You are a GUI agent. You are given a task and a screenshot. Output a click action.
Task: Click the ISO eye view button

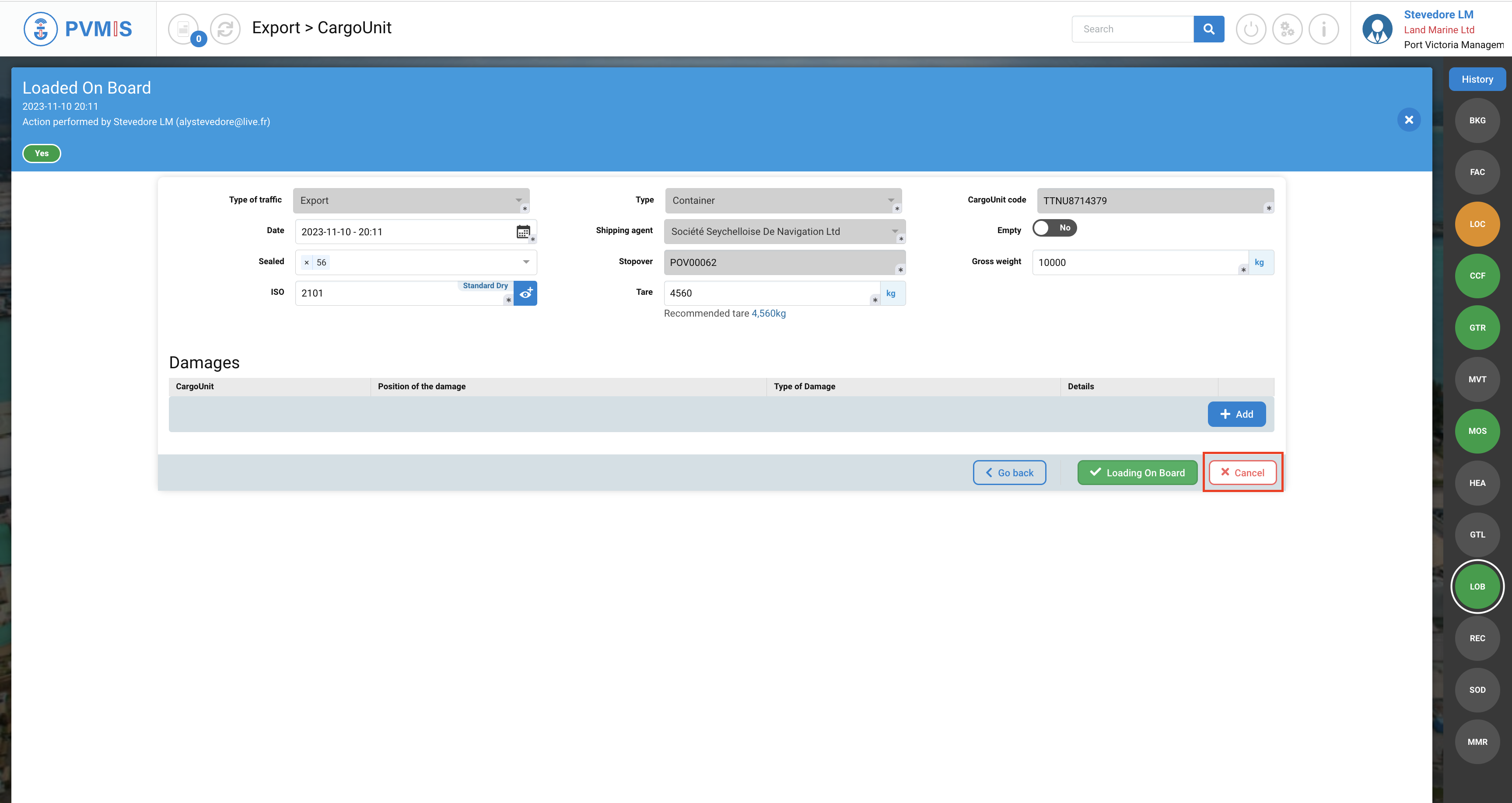pyautogui.click(x=525, y=293)
